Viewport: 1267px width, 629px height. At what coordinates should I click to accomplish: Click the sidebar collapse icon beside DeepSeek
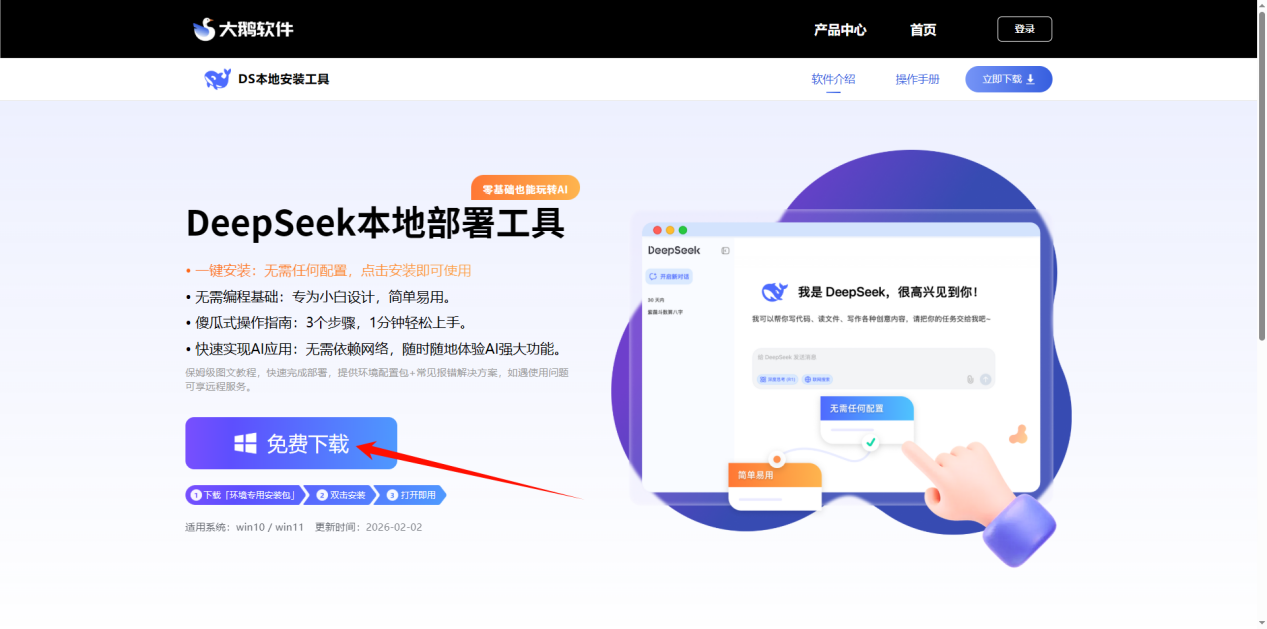[x=725, y=250]
